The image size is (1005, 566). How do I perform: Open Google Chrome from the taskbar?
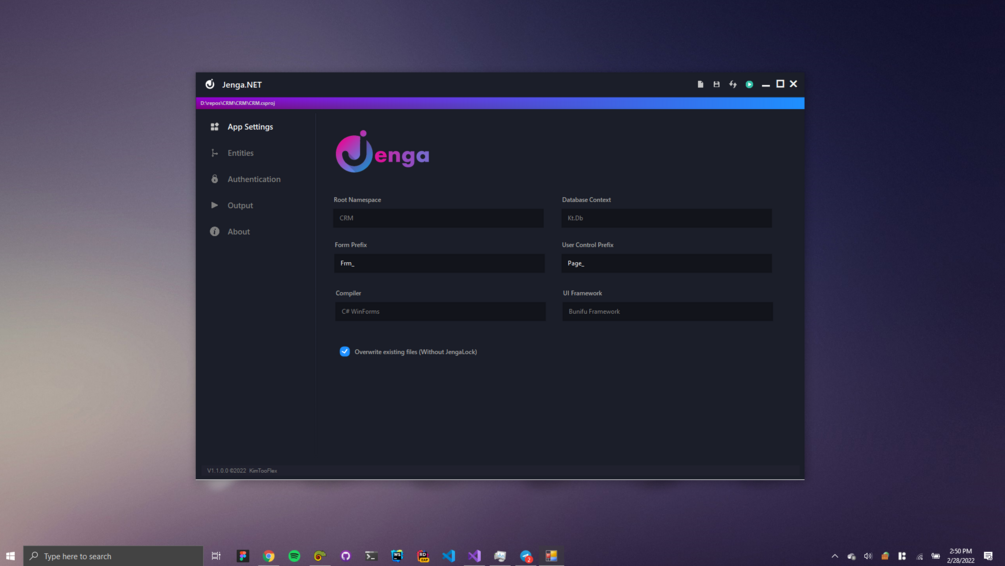[269, 556]
